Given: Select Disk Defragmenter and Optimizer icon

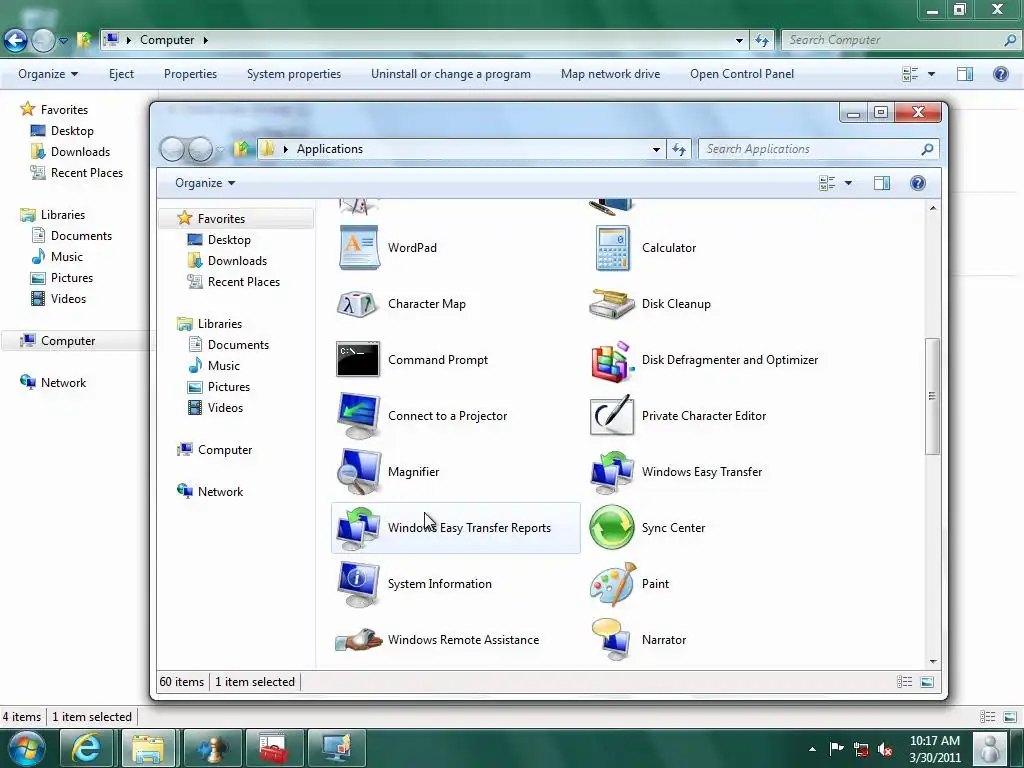Looking at the screenshot, I should tap(613, 360).
